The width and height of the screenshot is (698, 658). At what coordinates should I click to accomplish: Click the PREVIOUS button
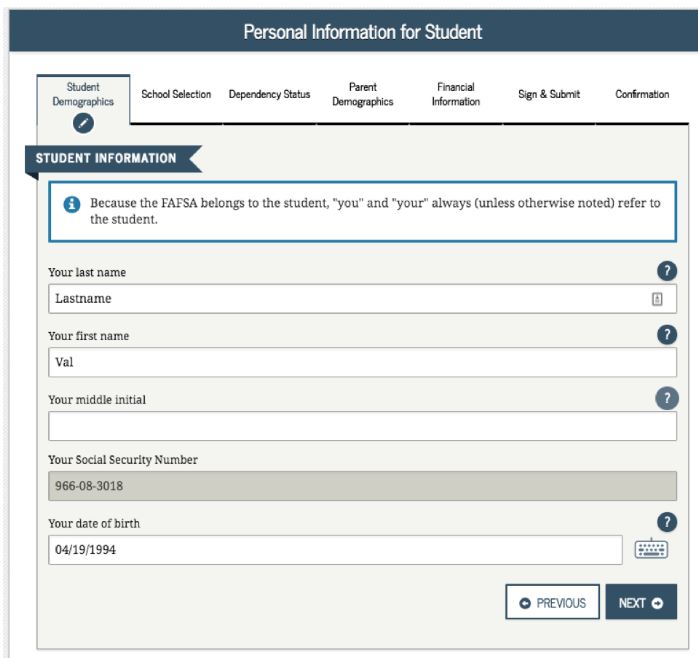(552, 603)
